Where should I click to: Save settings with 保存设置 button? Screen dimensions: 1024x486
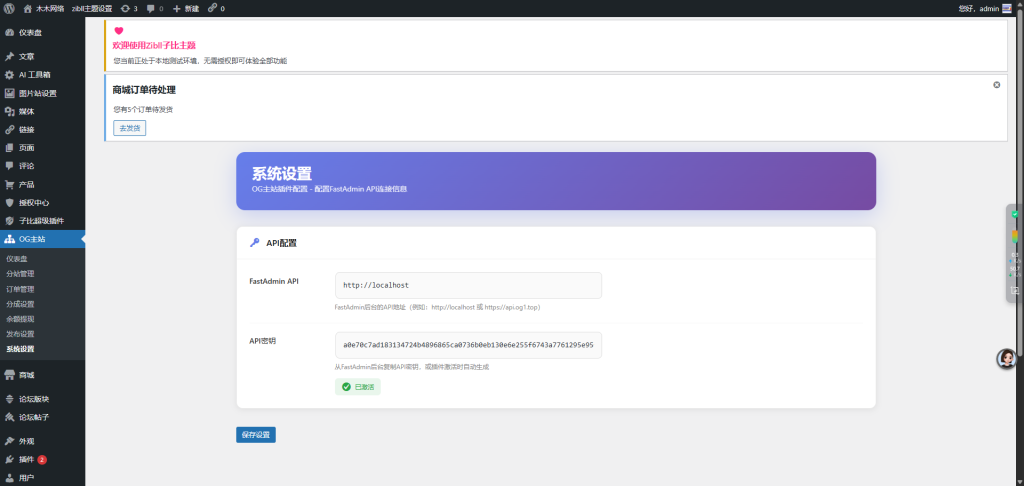(256, 434)
